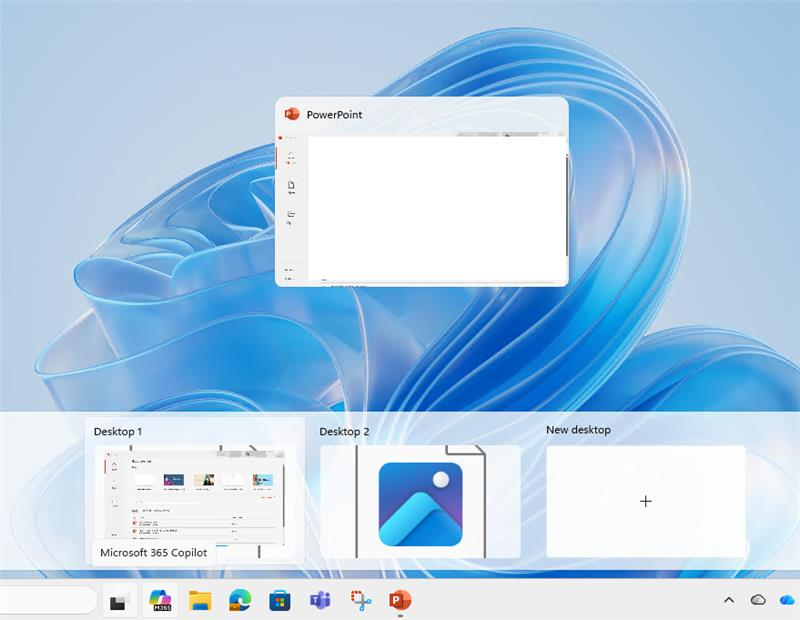This screenshot has width=800, height=620.
Task: Open Snipping Tool from the taskbar
Action: 360,601
